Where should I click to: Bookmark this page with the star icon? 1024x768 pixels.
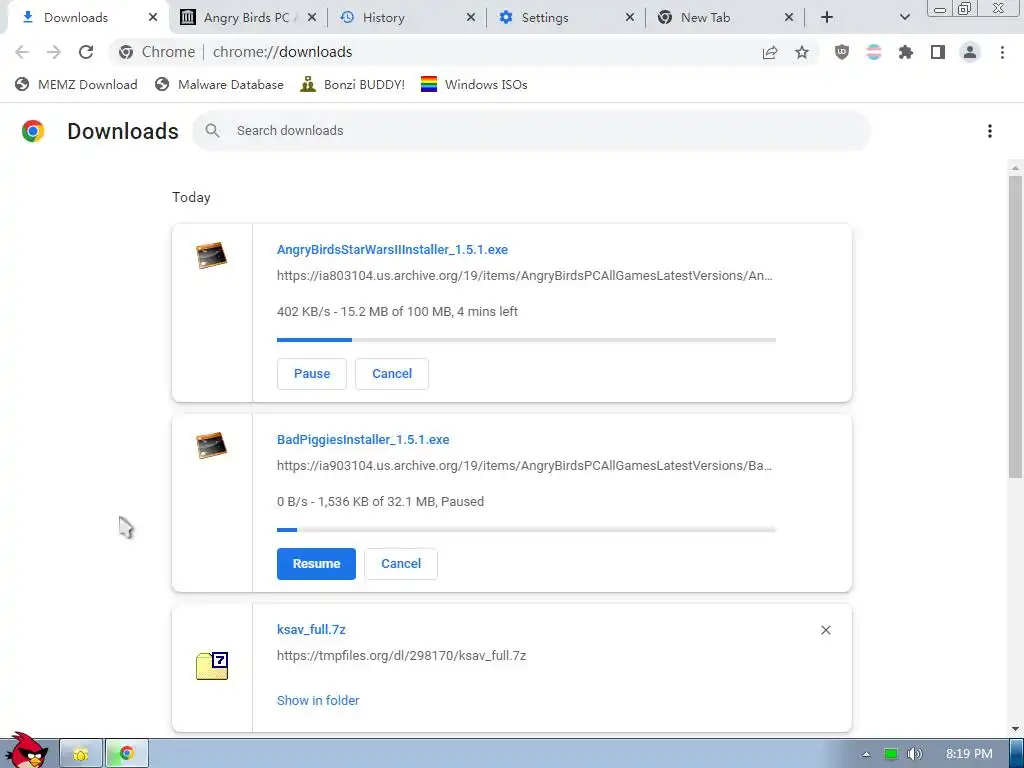[x=802, y=52]
